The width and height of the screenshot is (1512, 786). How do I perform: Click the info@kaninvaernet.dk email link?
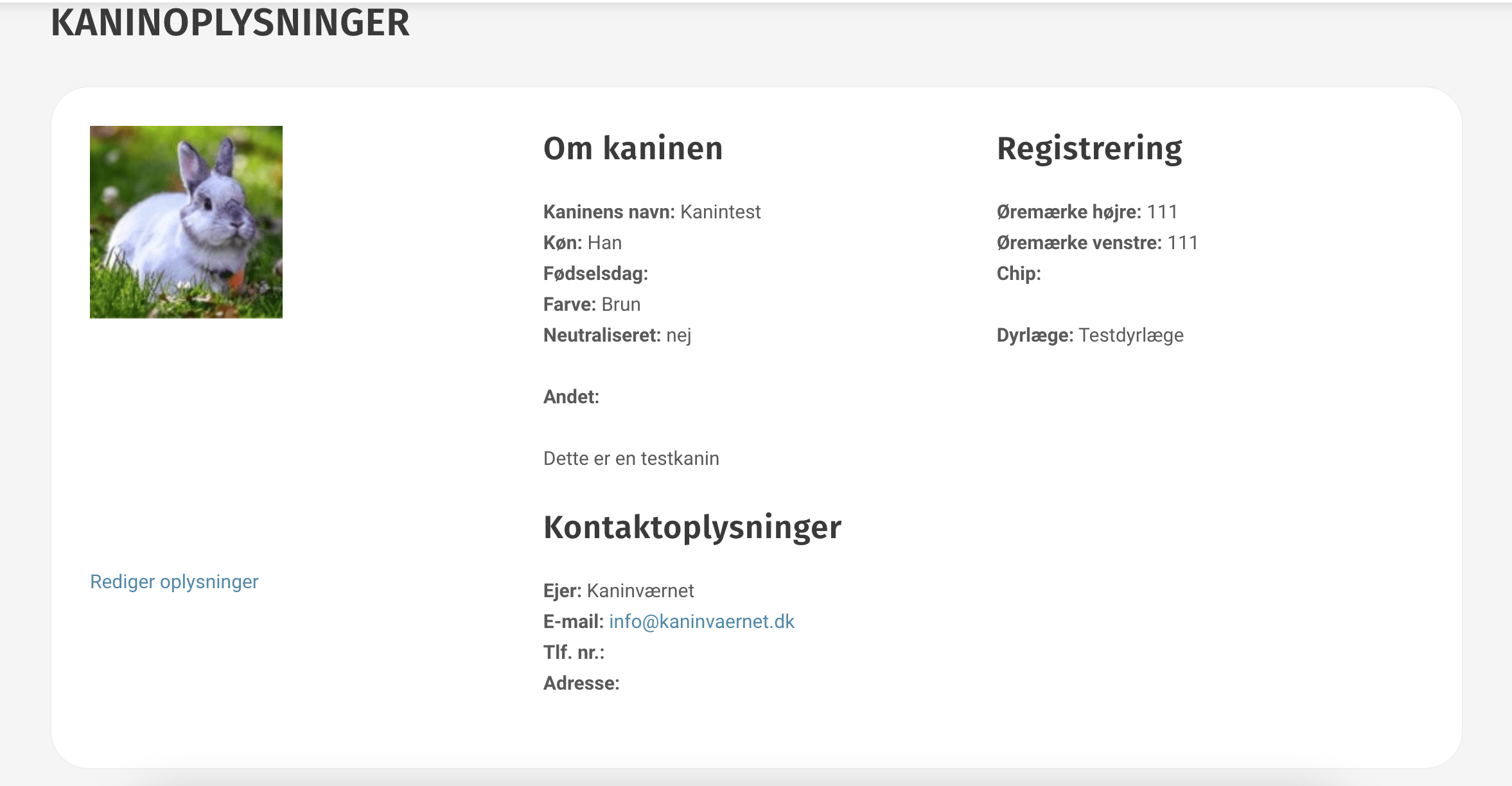701,622
